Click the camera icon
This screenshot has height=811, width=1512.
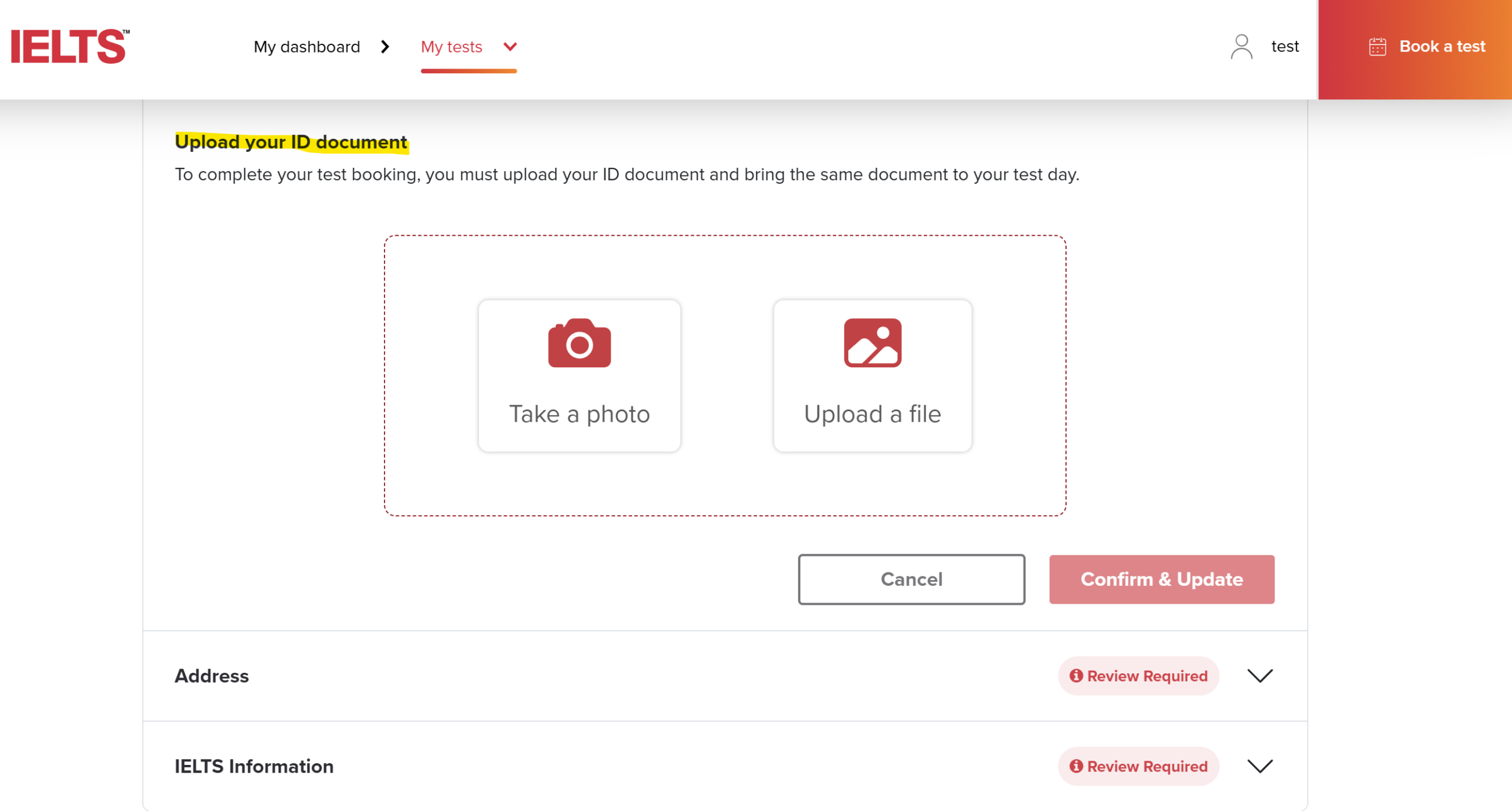point(579,343)
